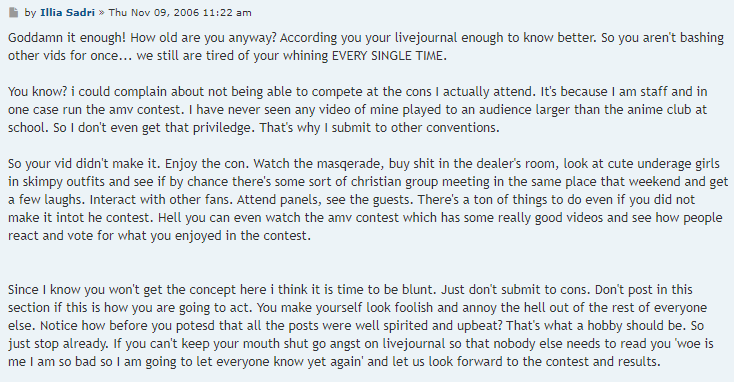Click the word 'by' before the author name
Viewport: 734px width, 382px height.
tap(30, 13)
